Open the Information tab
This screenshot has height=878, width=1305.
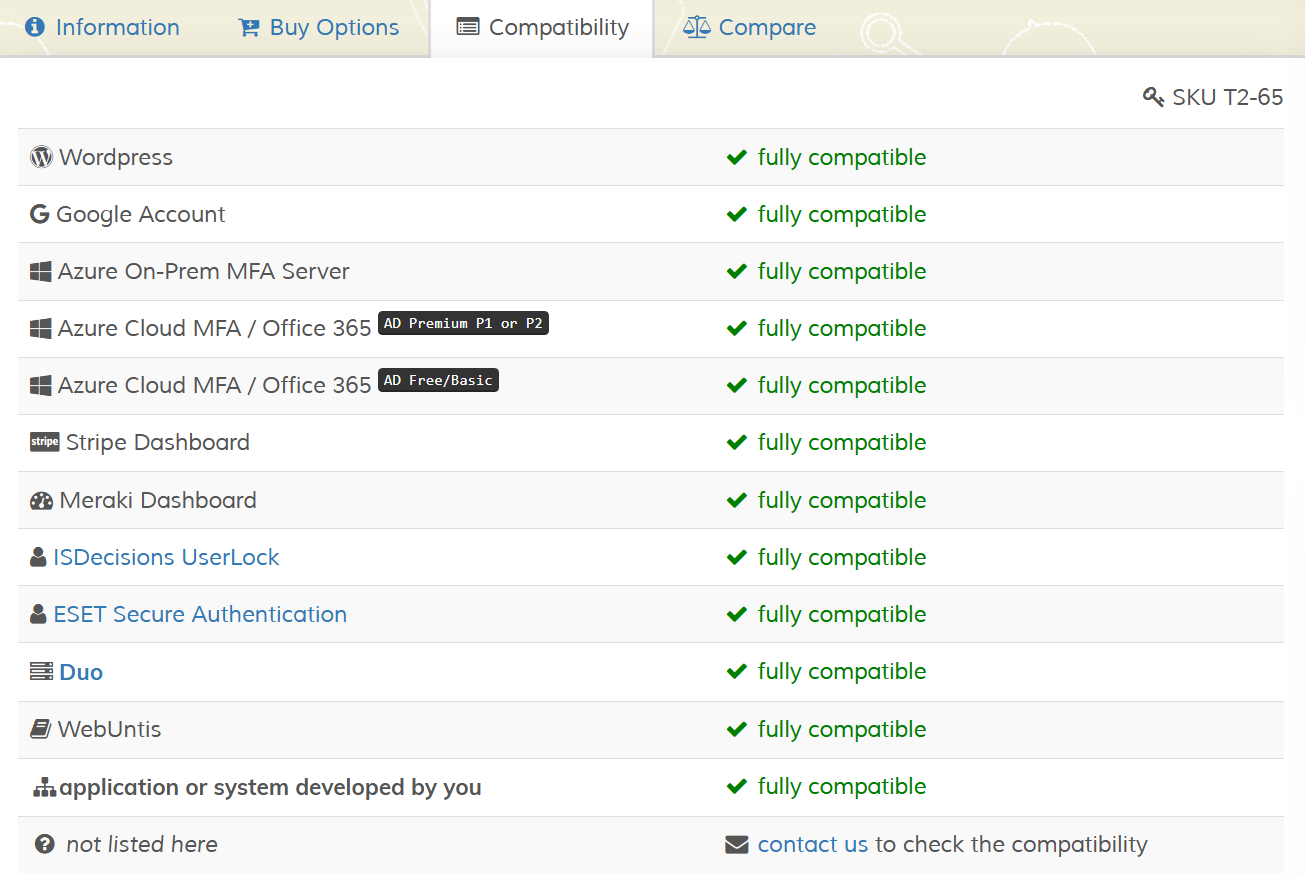102,27
